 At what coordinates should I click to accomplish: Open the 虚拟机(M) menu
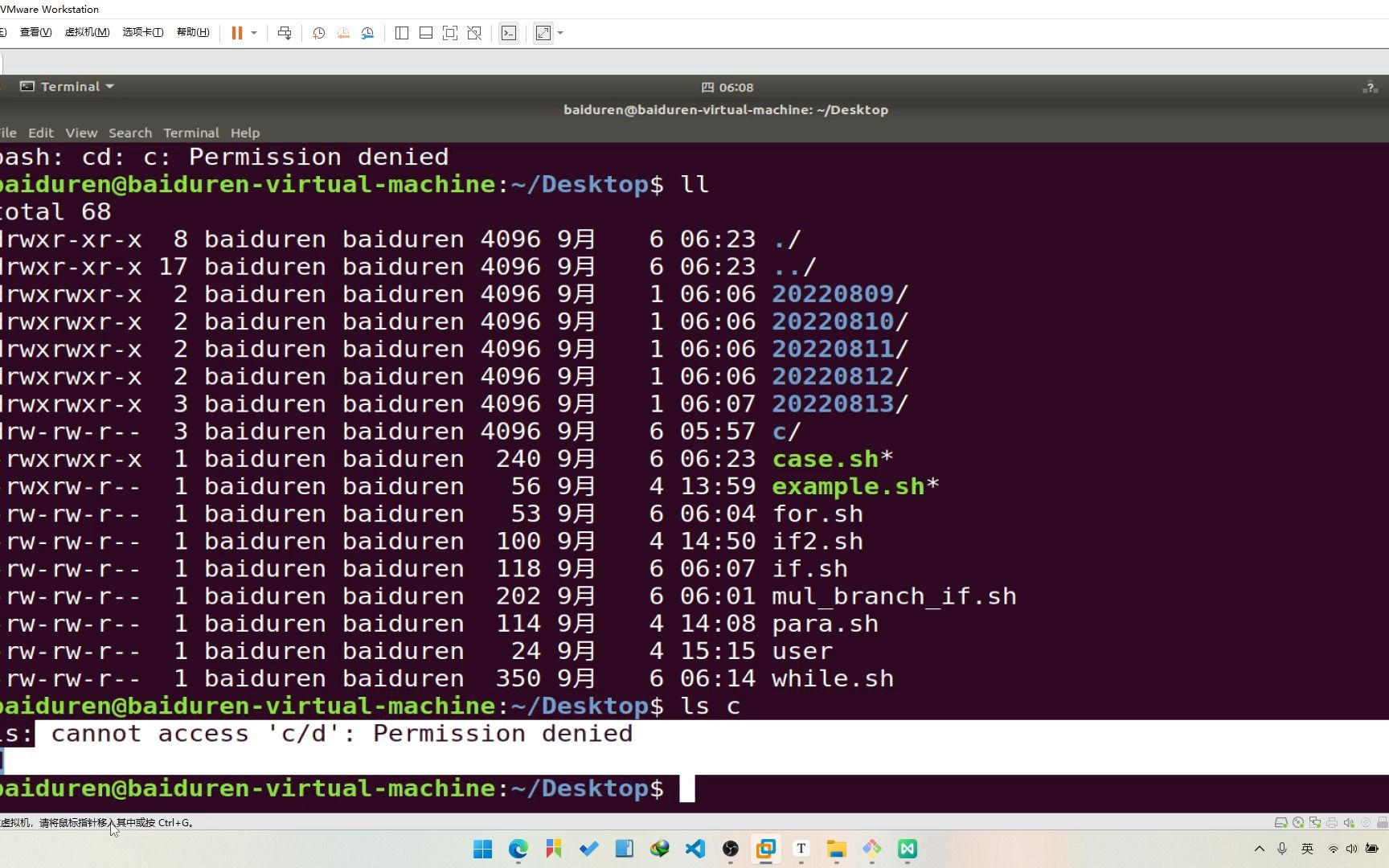[x=87, y=32]
